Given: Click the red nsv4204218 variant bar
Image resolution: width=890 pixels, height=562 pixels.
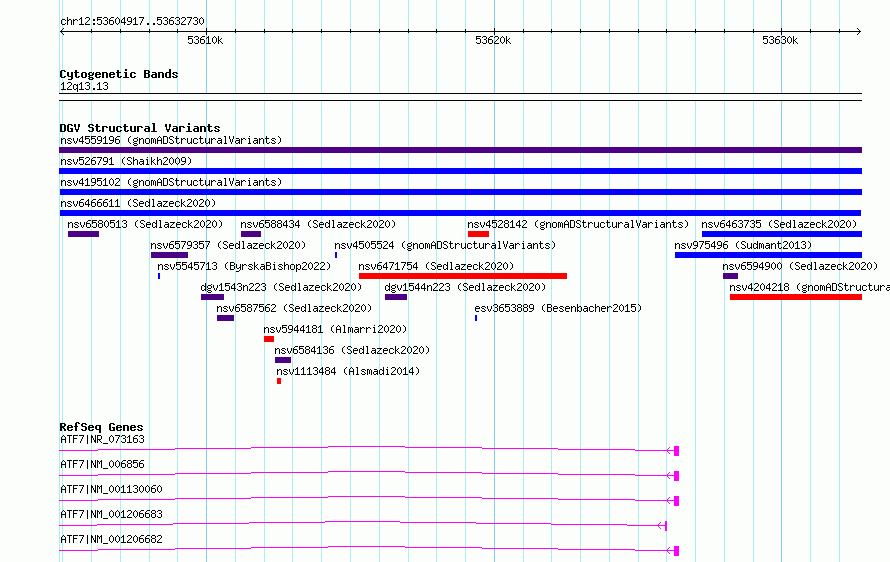Looking at the screenshot, I should point(796,297).
